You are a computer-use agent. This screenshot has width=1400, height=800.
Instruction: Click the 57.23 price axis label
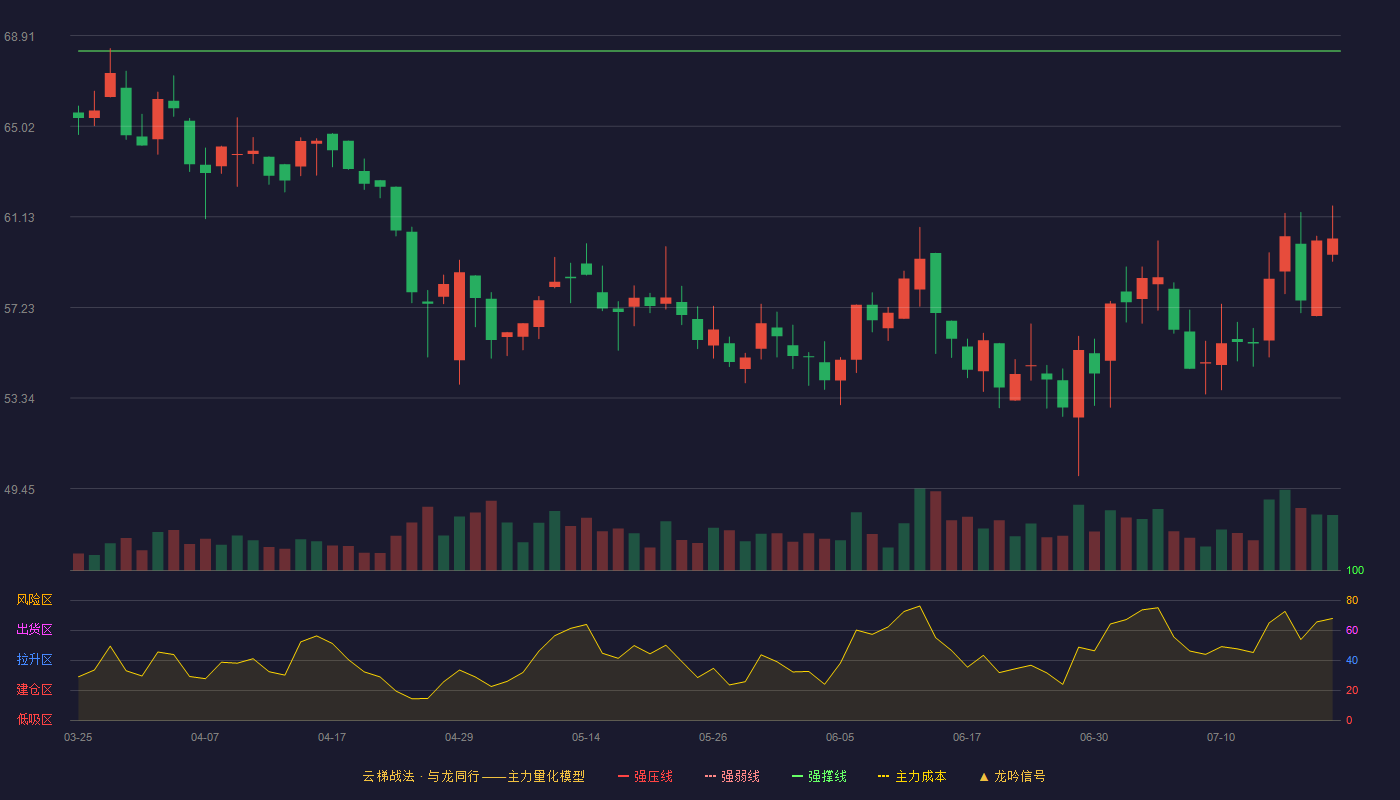point(19,308)
